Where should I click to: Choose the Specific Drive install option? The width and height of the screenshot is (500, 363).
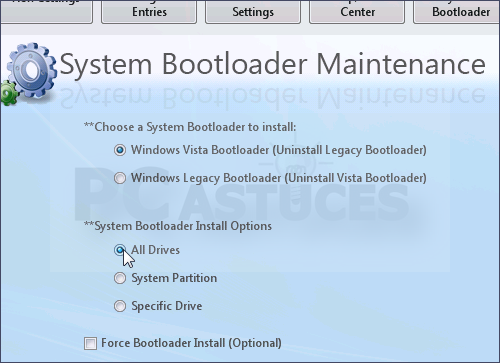(120, 306)
